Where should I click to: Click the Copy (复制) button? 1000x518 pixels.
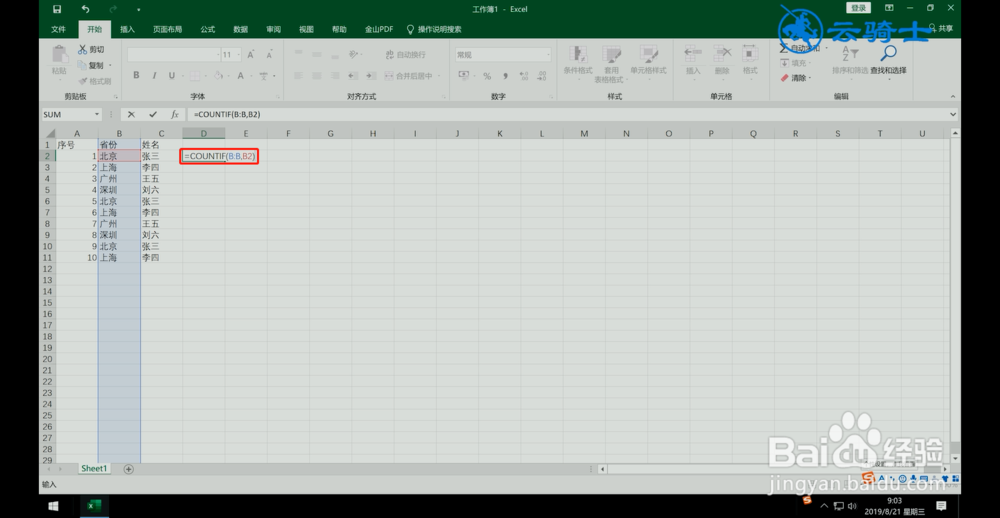[x=91, y=65]
